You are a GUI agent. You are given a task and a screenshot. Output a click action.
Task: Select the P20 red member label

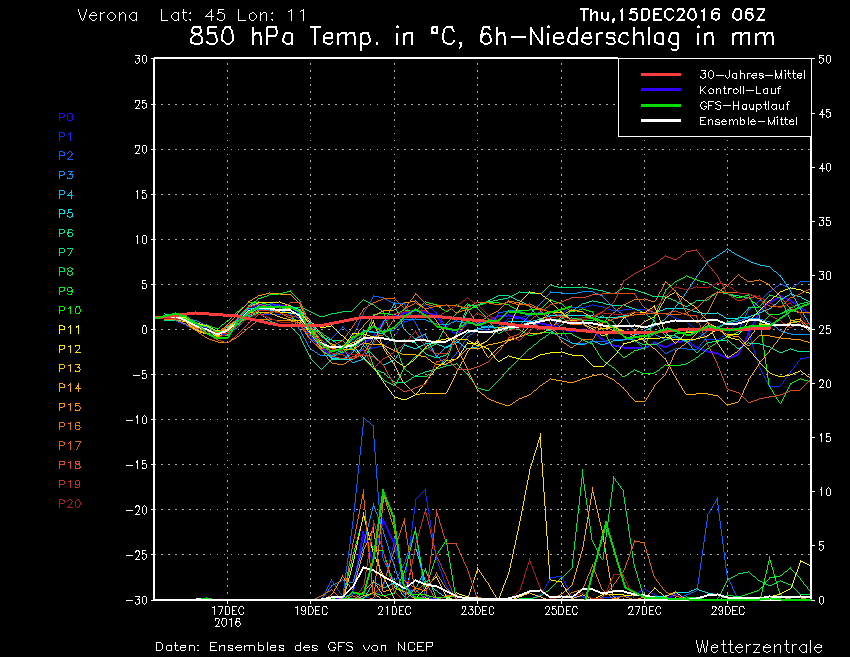coord(69,503)
